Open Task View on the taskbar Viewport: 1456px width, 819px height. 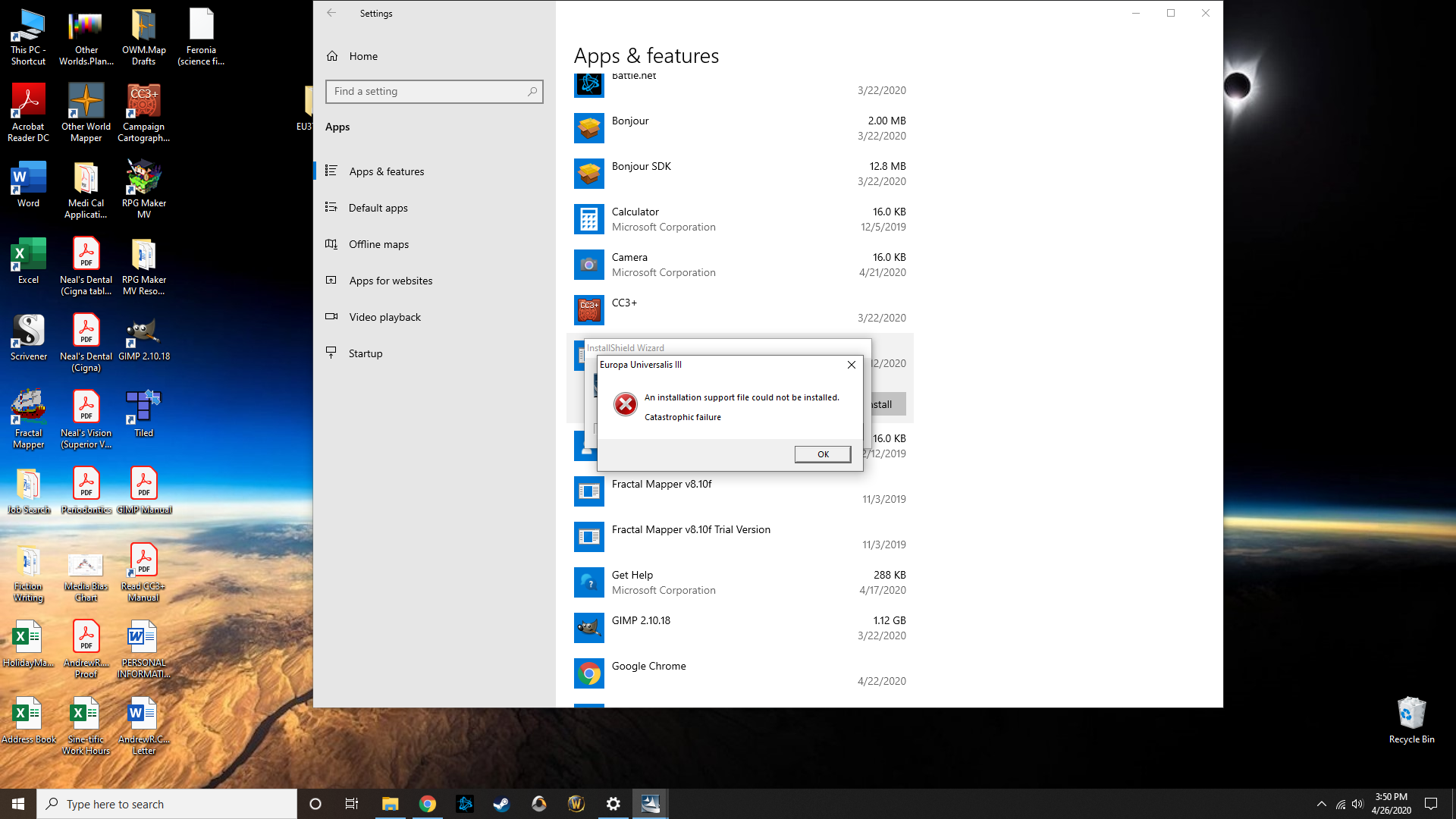(x=352, y=804)
